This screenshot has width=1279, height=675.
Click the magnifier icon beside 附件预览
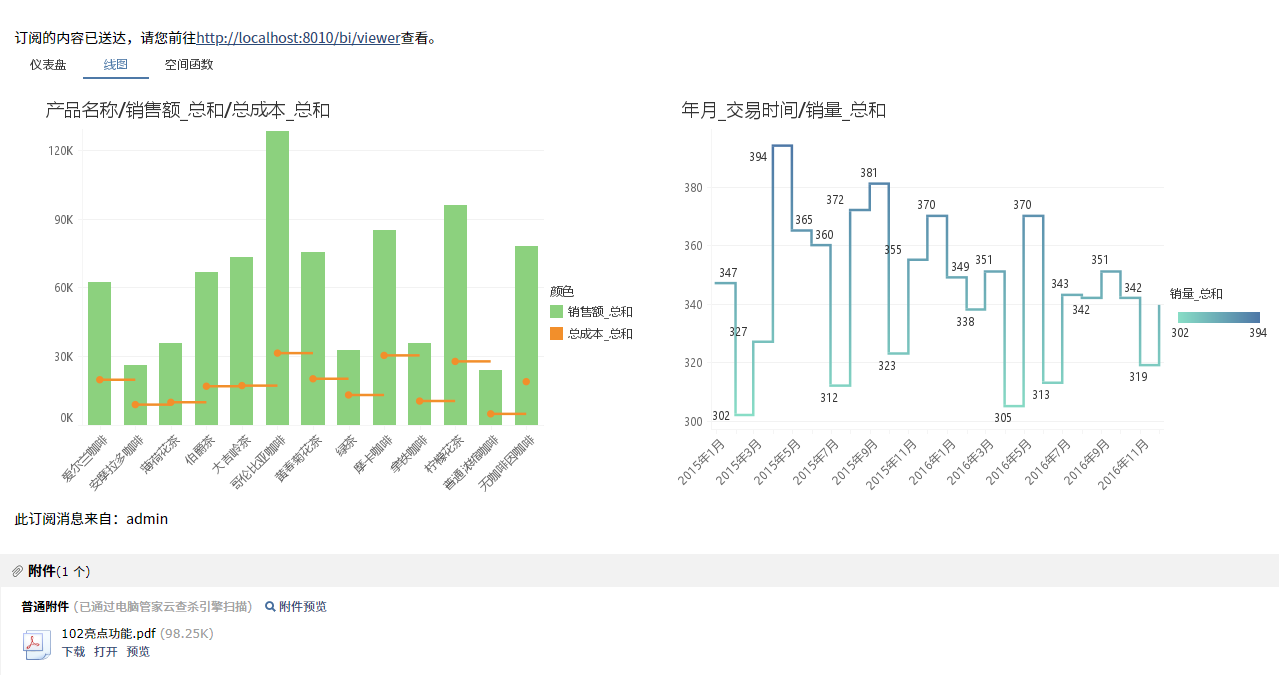click(270, 606)
